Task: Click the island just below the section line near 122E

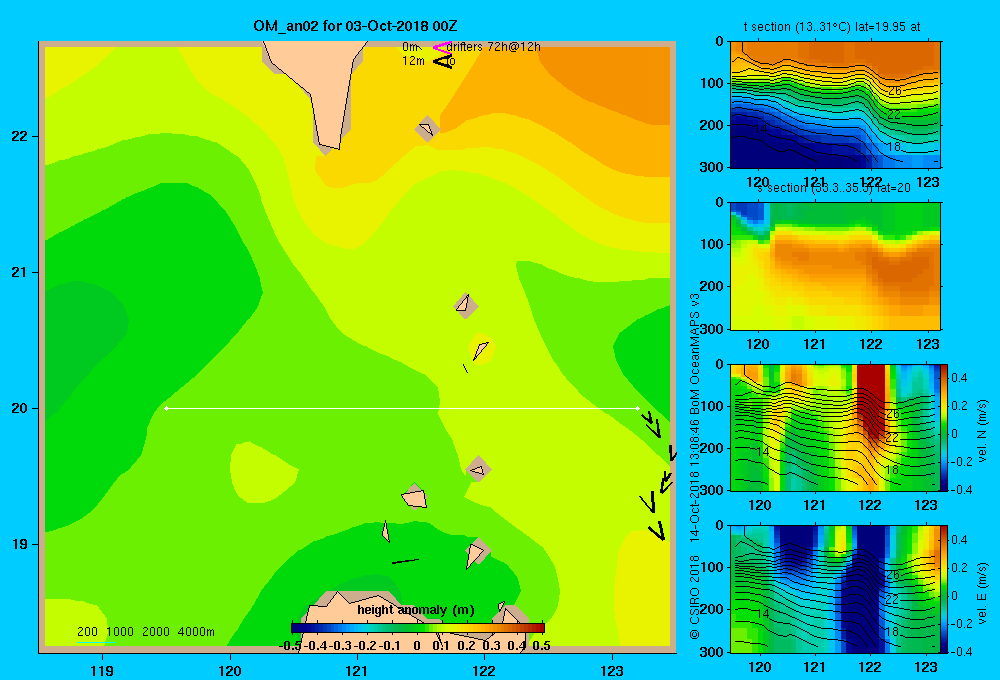Action: pos(478,469)
